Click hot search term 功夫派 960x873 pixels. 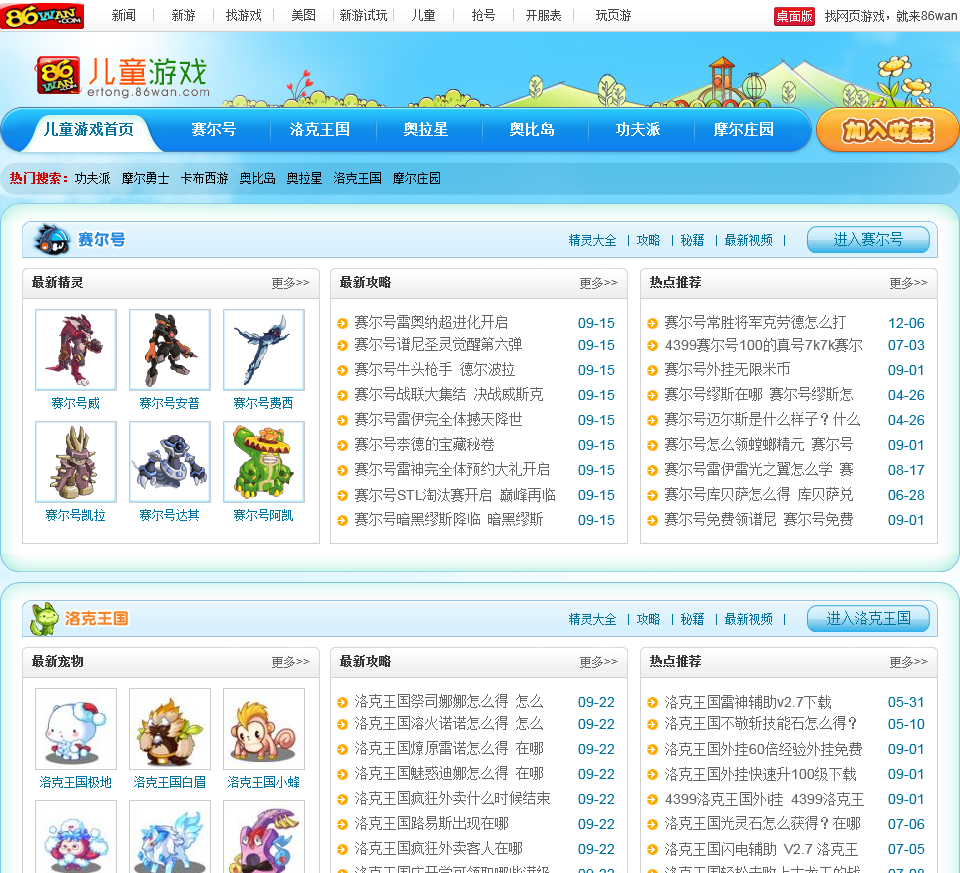[x=92, y=178]
